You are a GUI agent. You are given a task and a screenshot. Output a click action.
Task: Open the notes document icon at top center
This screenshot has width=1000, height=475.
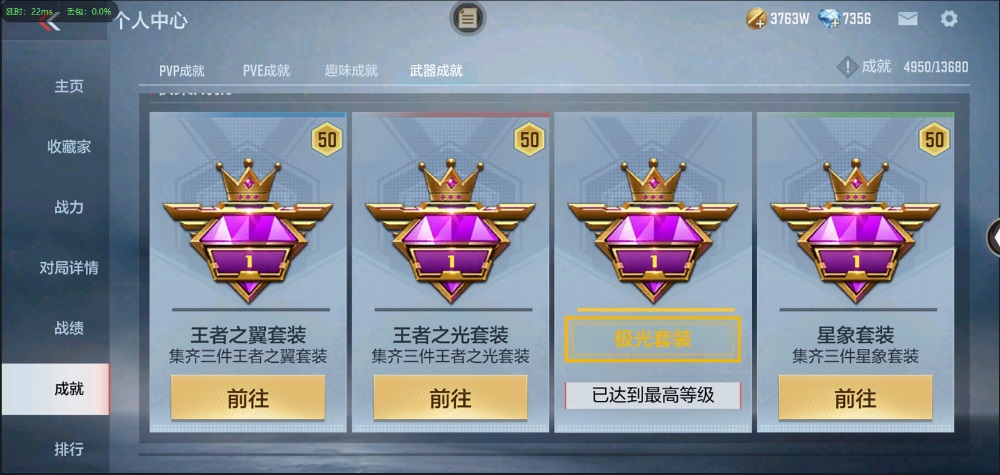click(468, 18)
